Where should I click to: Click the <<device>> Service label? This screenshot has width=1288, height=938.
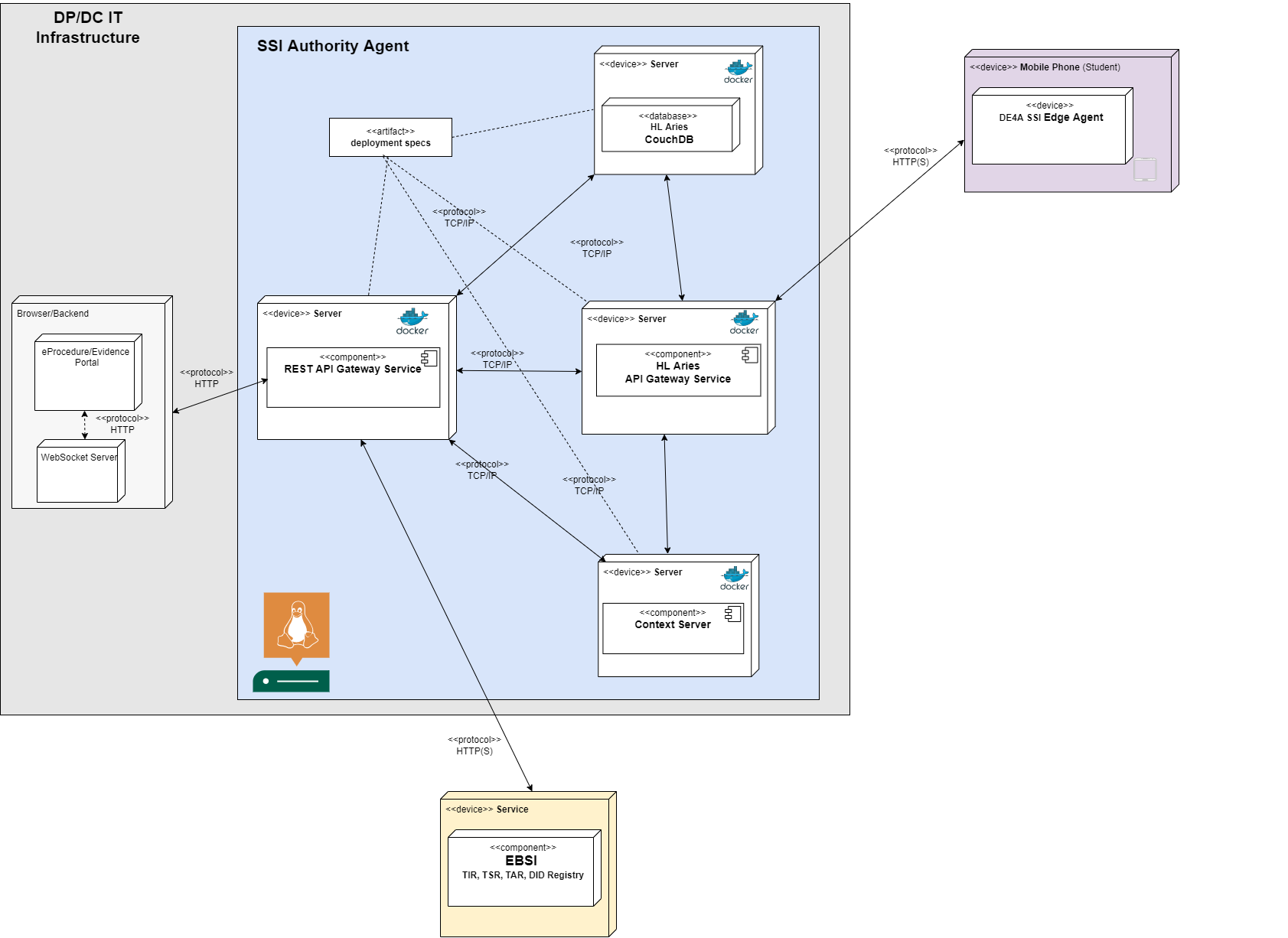coord(487,809)
